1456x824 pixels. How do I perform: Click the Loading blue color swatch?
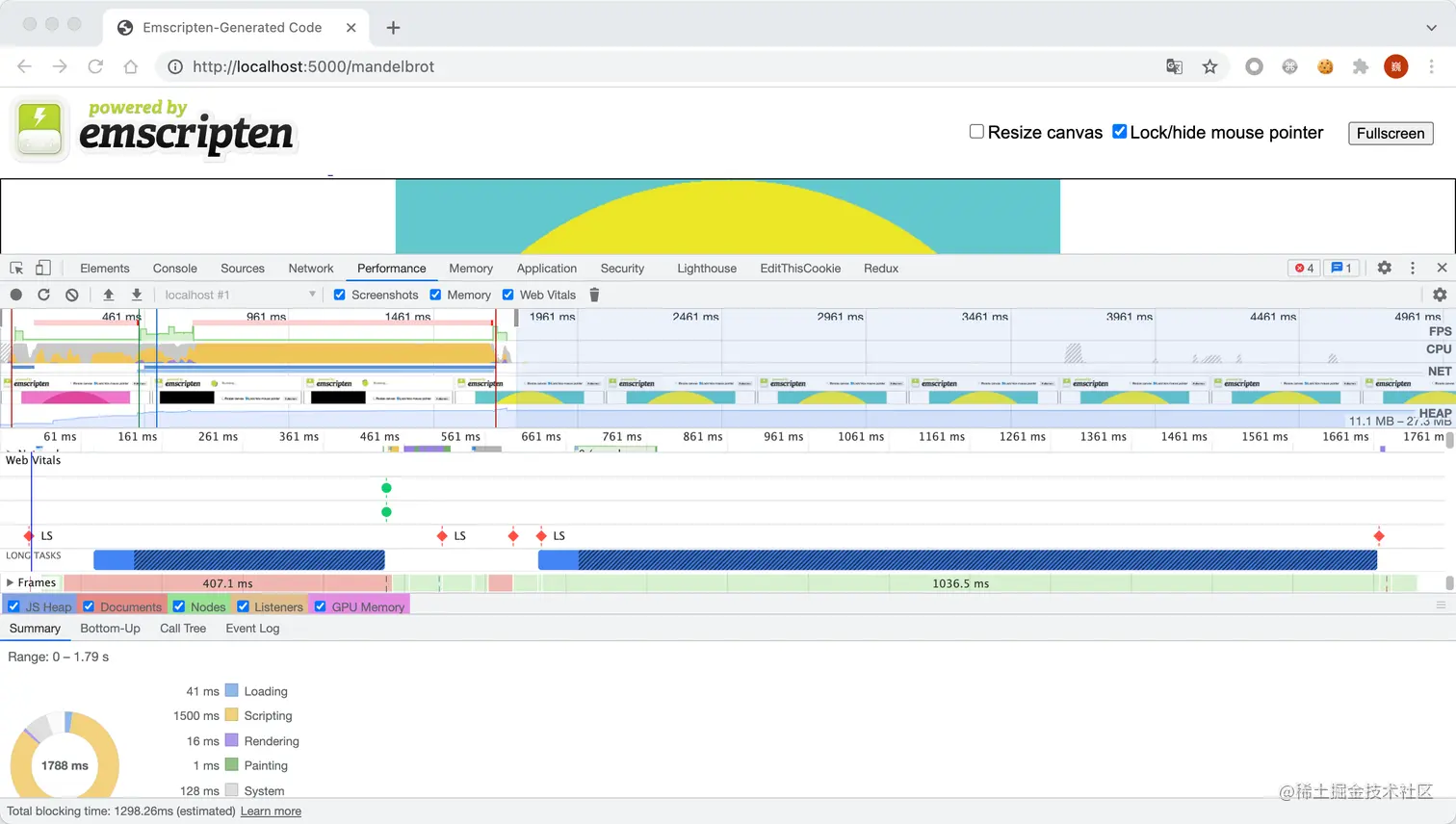(x=231, y=690)
